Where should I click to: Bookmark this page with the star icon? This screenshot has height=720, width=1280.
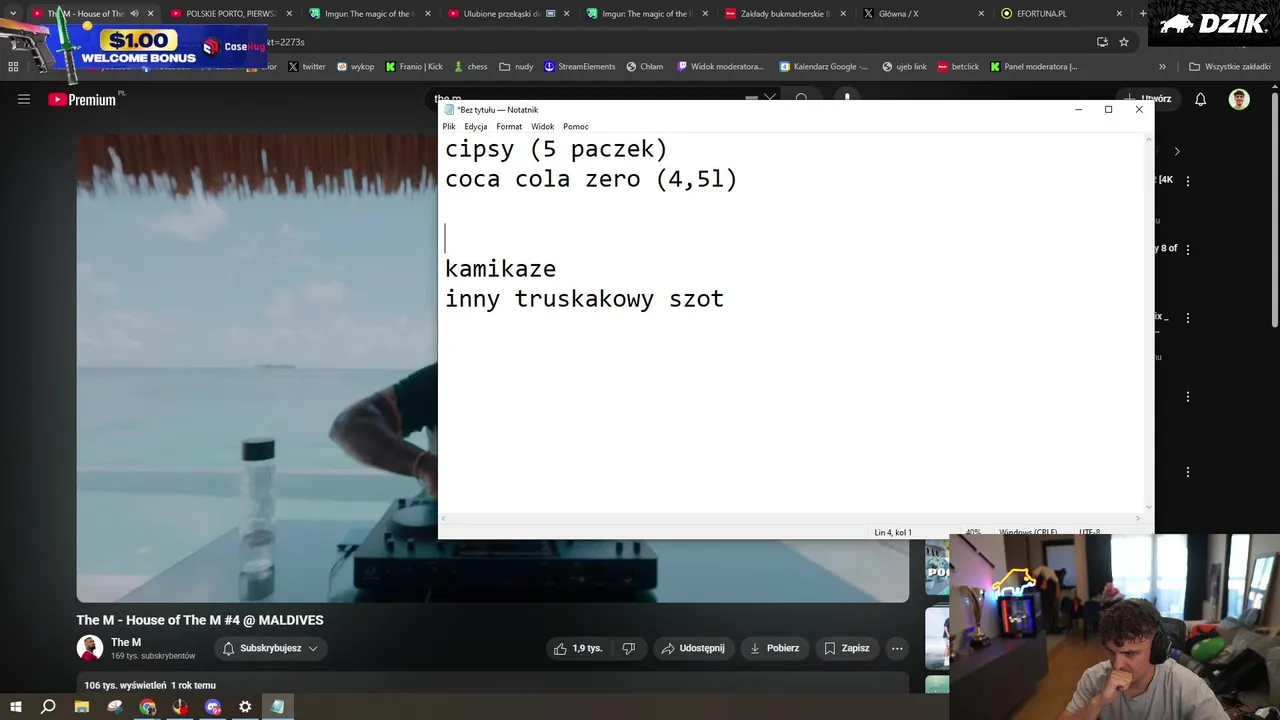1124,42
